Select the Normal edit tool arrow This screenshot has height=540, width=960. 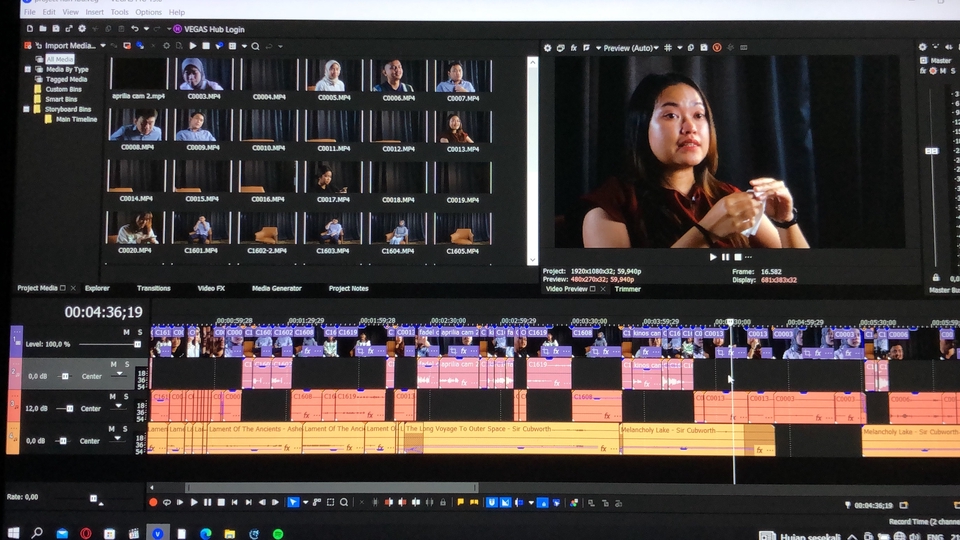pos(293,503)
